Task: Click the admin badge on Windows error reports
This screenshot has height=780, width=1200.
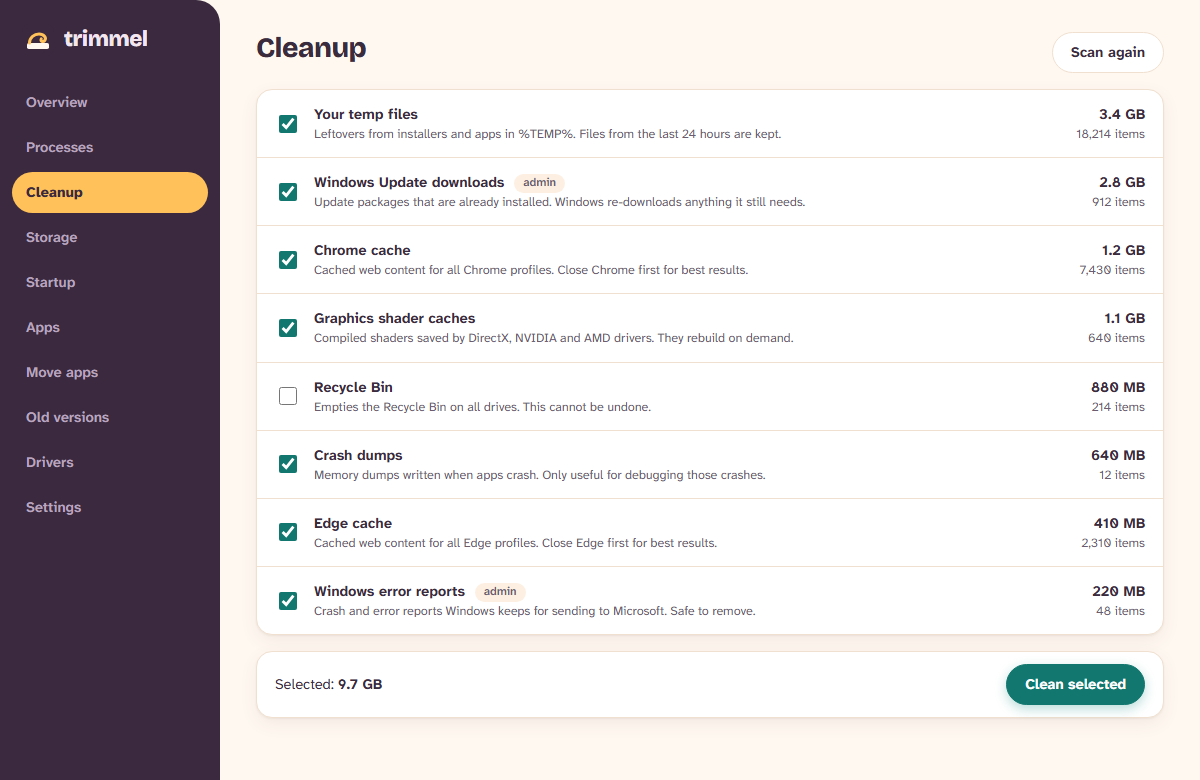Action: pos(500,592)
